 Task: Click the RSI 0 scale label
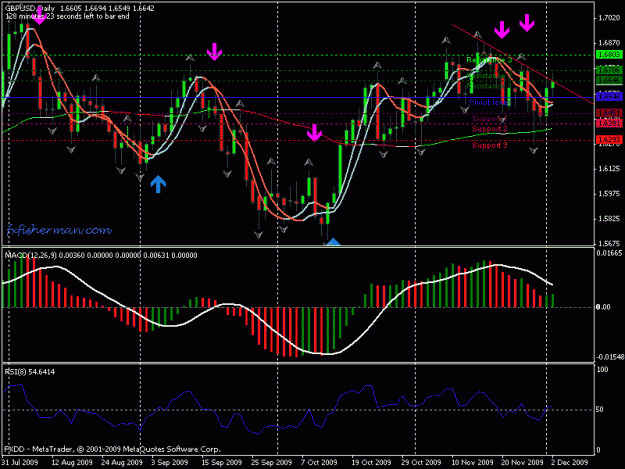click(x=598, y=450)
